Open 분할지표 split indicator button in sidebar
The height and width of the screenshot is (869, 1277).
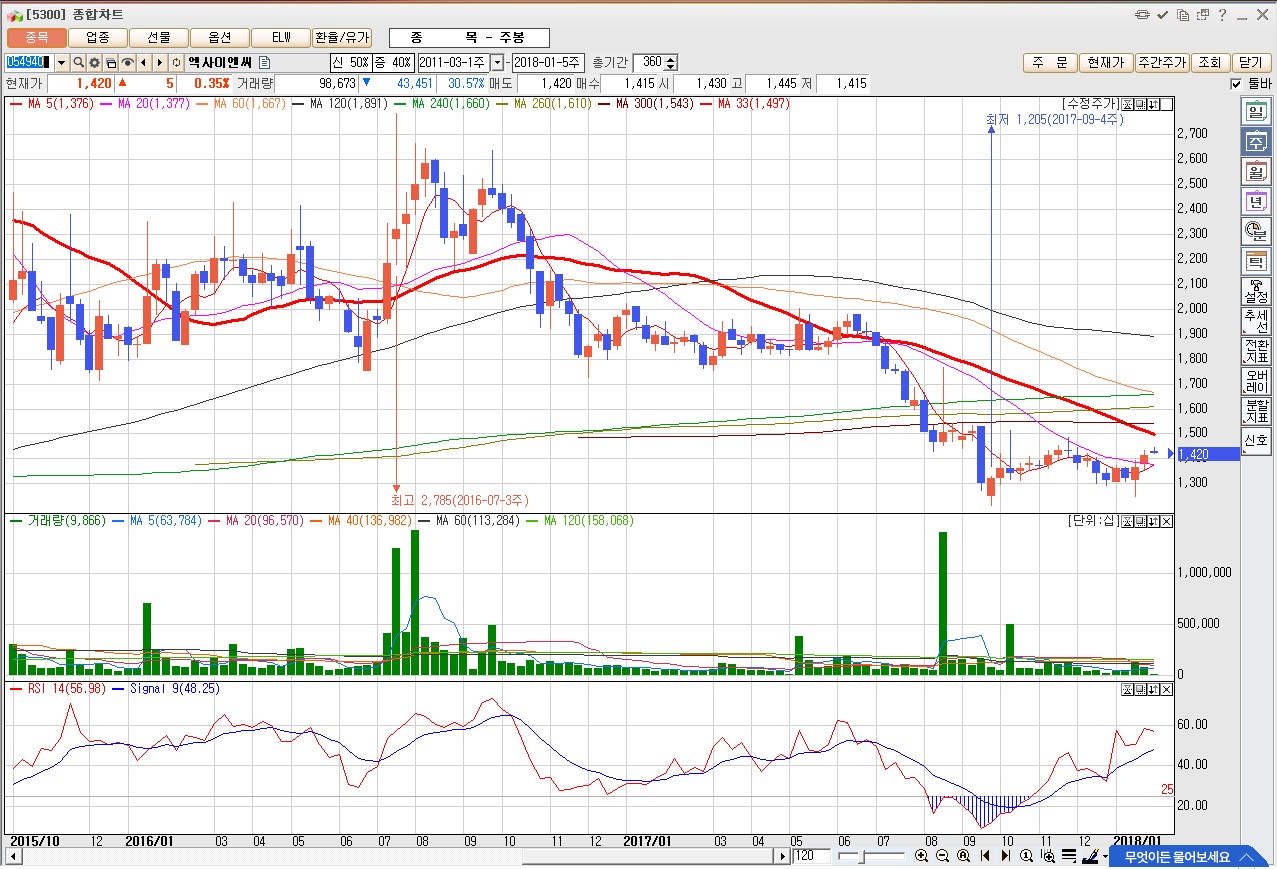[x=1255, y=411]
